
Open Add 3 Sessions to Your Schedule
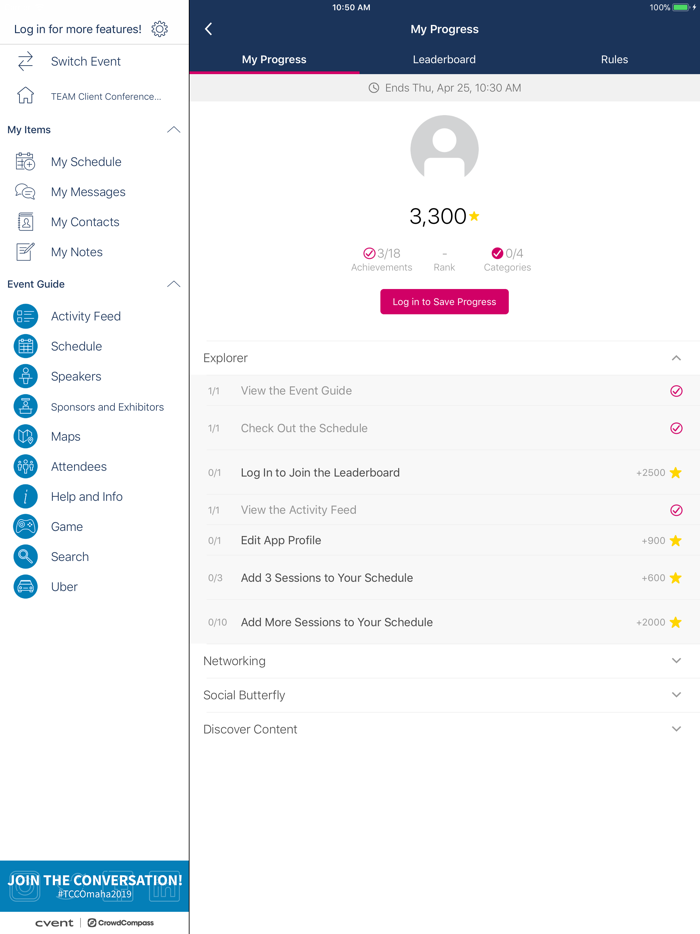coord(444,578)
